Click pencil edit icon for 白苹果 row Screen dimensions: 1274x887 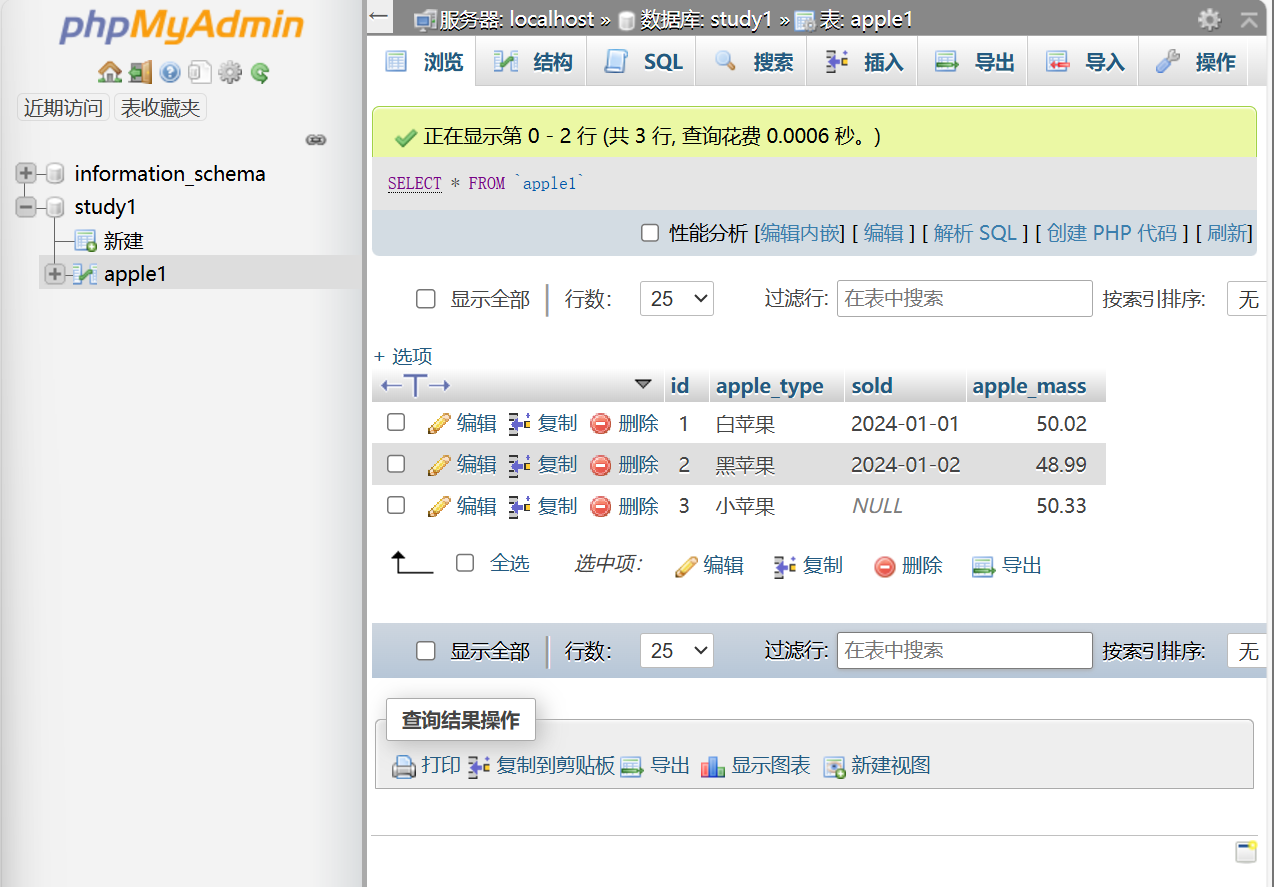(439, 424)
